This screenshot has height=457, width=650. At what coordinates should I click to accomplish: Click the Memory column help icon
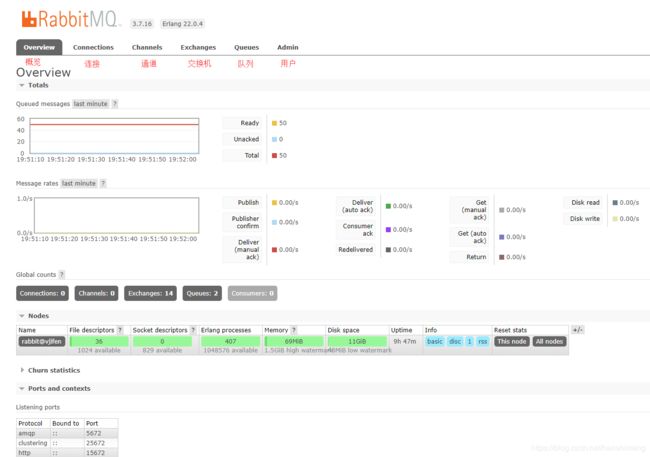[x=293, y=330]
